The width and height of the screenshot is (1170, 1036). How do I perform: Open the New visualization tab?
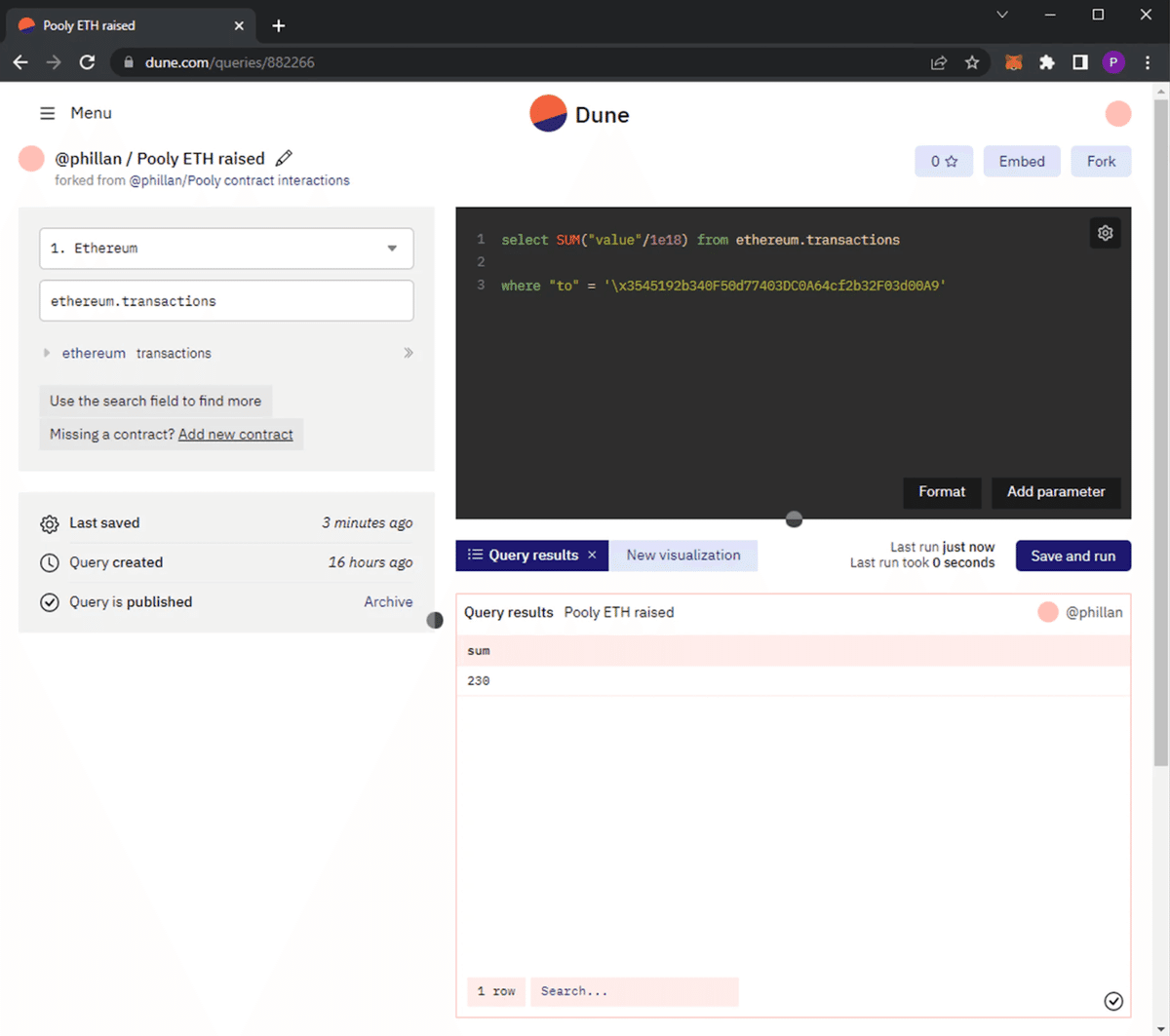(683, 556)
